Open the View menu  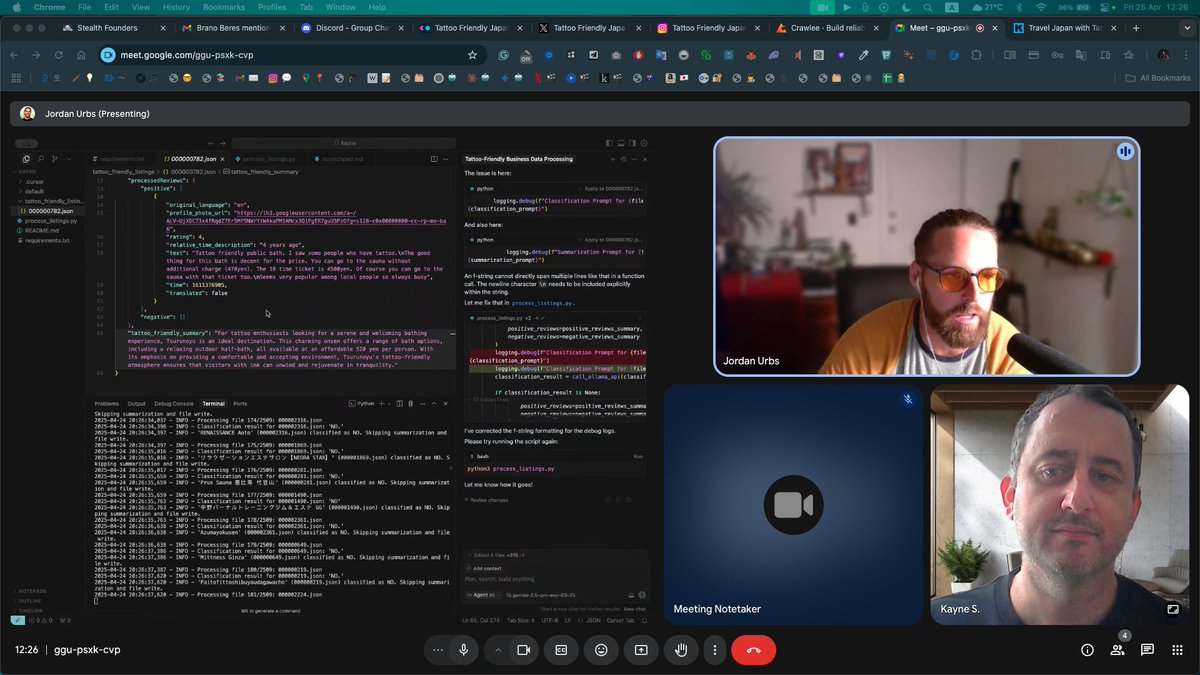(x=143, y=7)
